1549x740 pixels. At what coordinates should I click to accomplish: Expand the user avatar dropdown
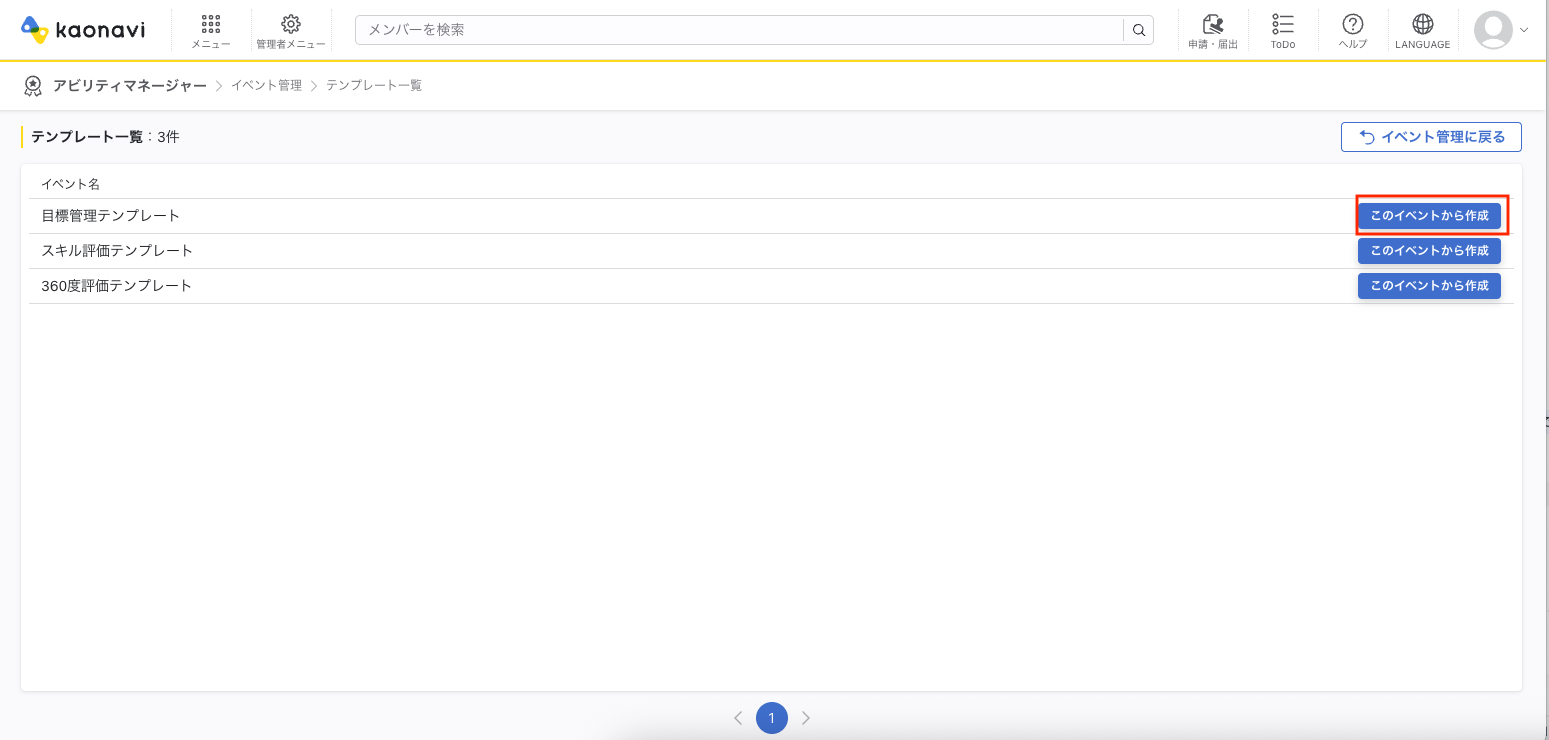(x=1502, y=30)
